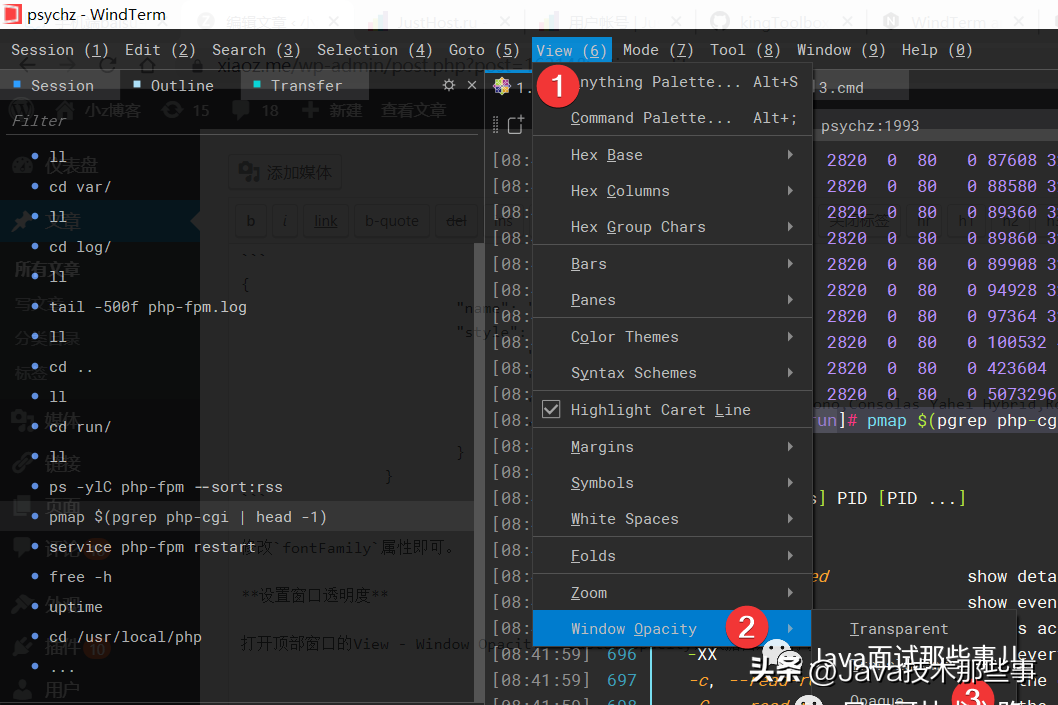The height and width of the screenshot is (705, 1058).
Task: Open the Selection menu
Action: (374, 50)
